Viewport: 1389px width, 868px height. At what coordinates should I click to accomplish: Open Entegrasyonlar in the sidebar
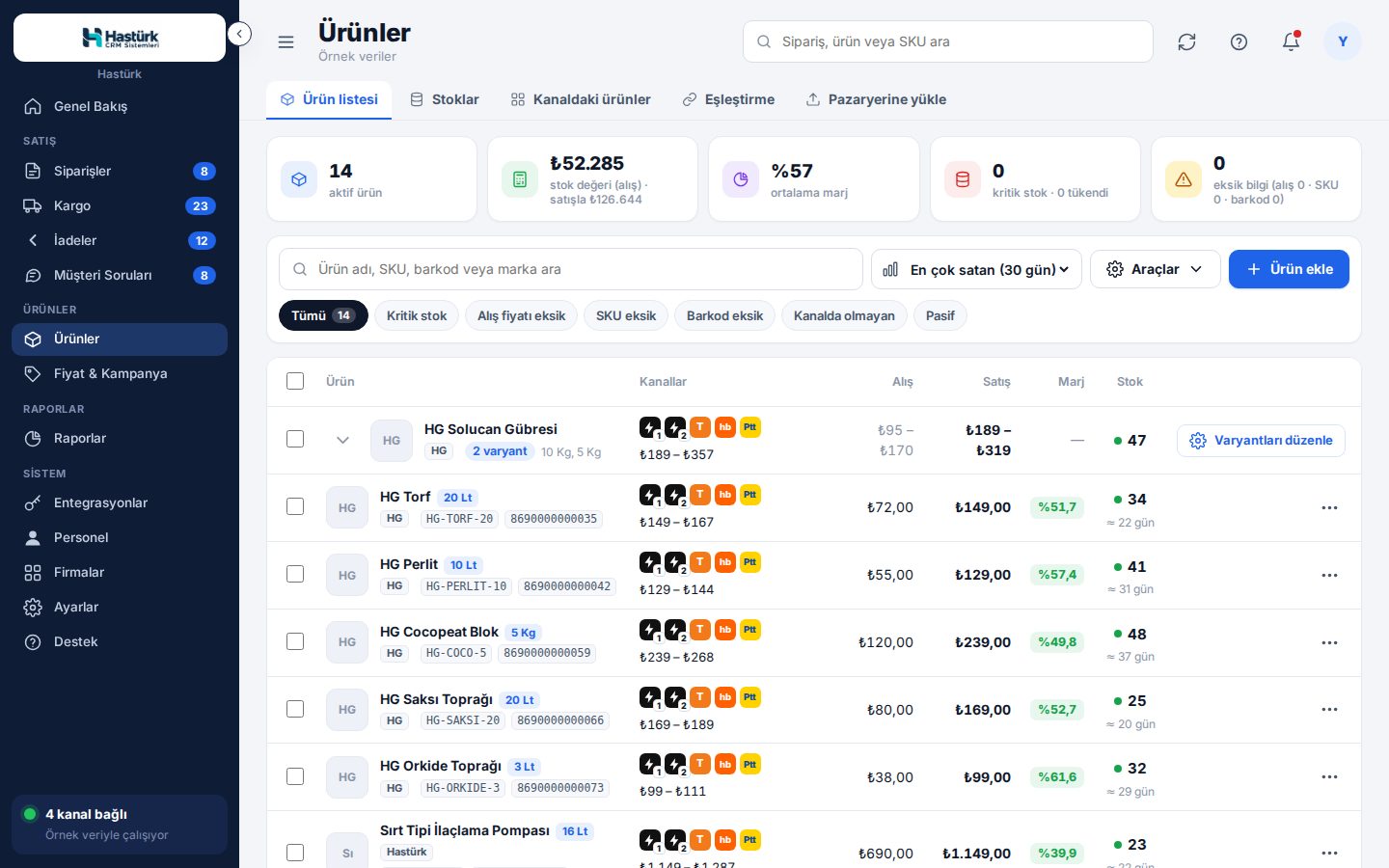pyautogui.click(x=120, y=502)
